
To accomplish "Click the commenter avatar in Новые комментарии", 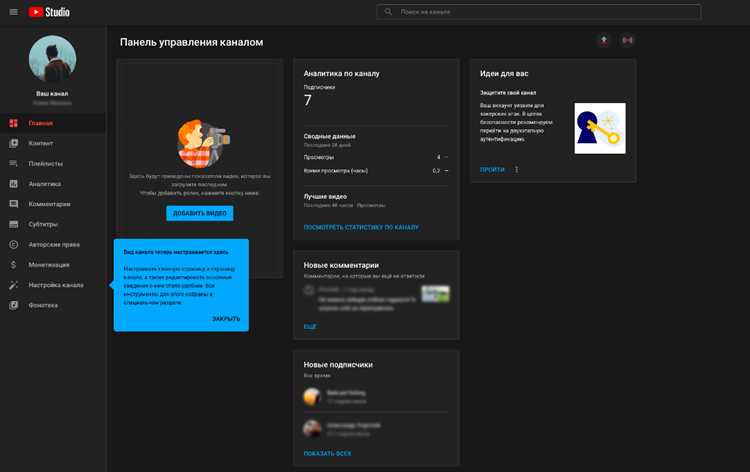I will [x=309, y=290].
